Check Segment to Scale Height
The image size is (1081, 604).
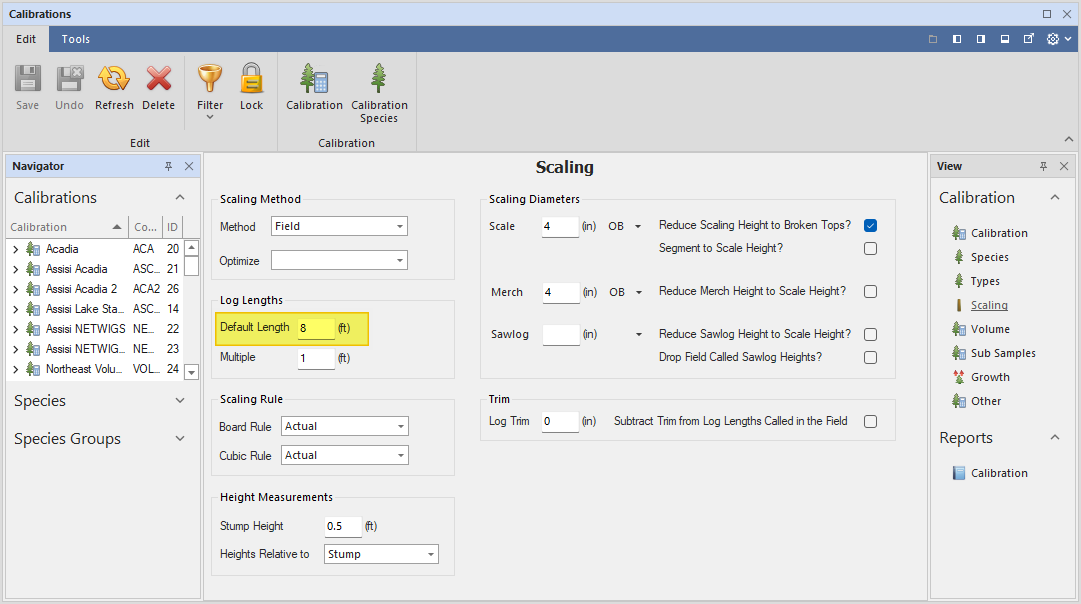(870, 248)
